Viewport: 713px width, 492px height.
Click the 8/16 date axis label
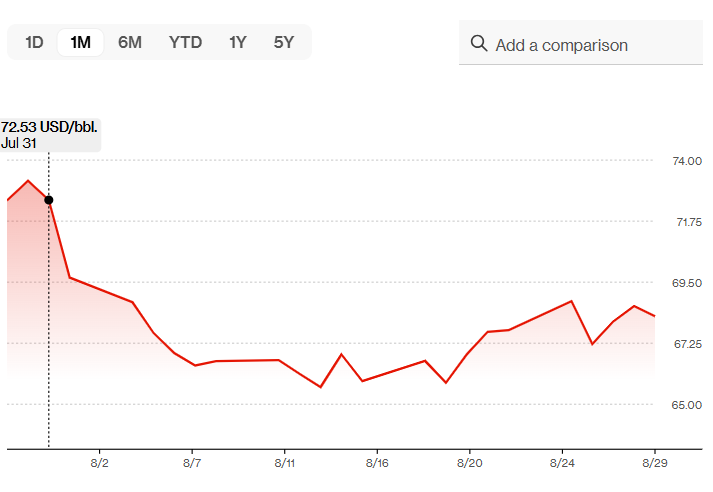pos(377,464)
